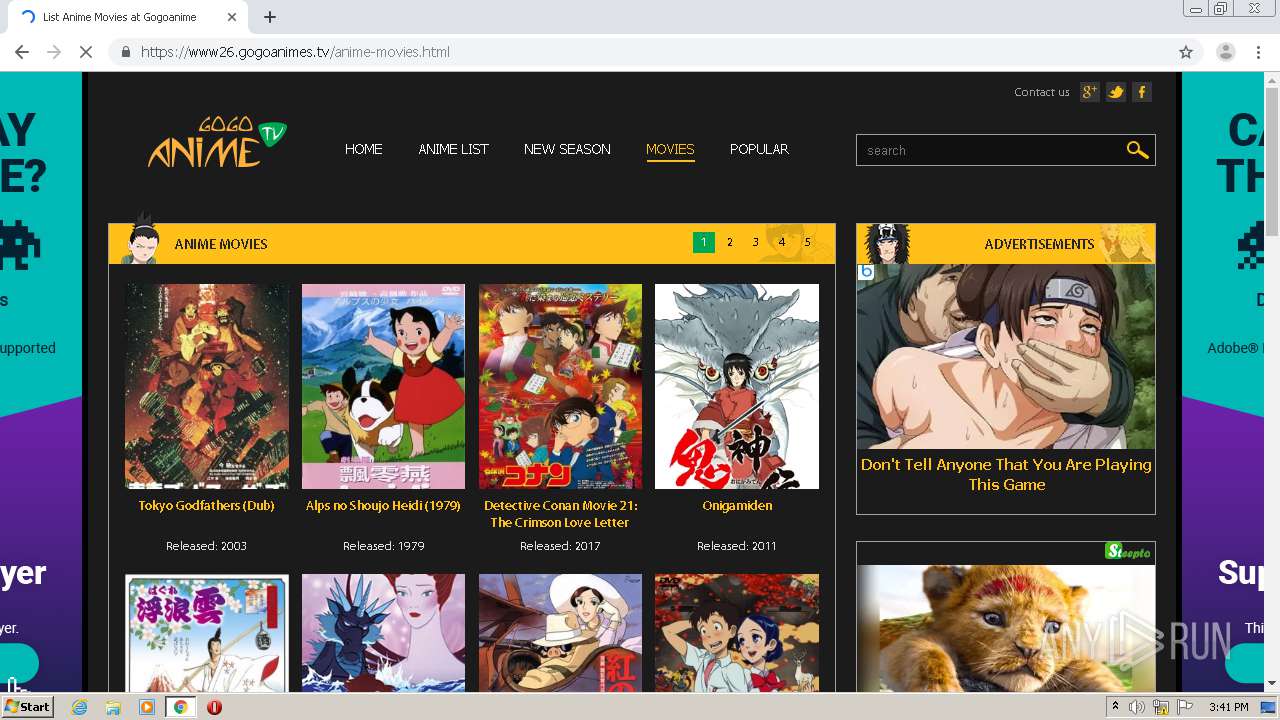Open a new browser tab
The width and height of the screenshot is (1280, 720).
(x=270, y=17)
